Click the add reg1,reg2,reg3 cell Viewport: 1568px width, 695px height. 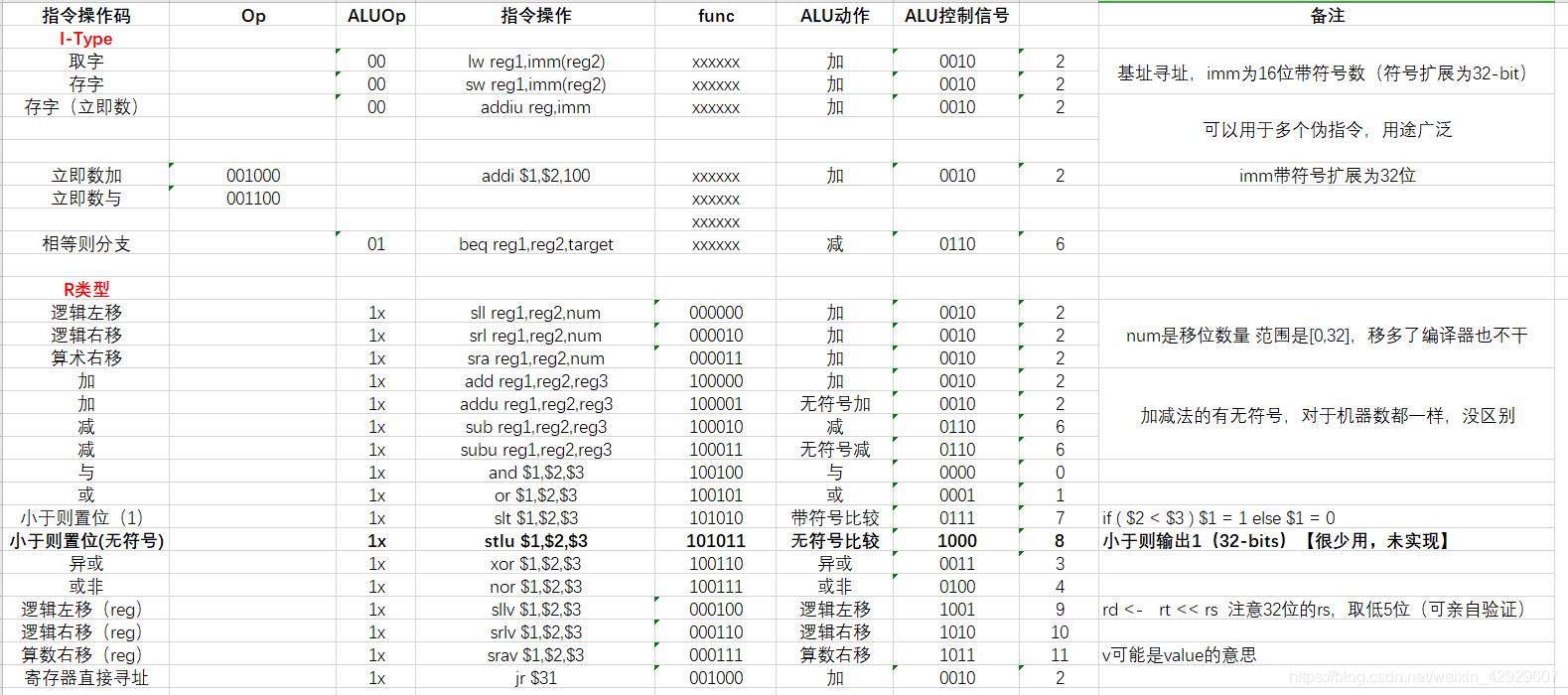535,381
